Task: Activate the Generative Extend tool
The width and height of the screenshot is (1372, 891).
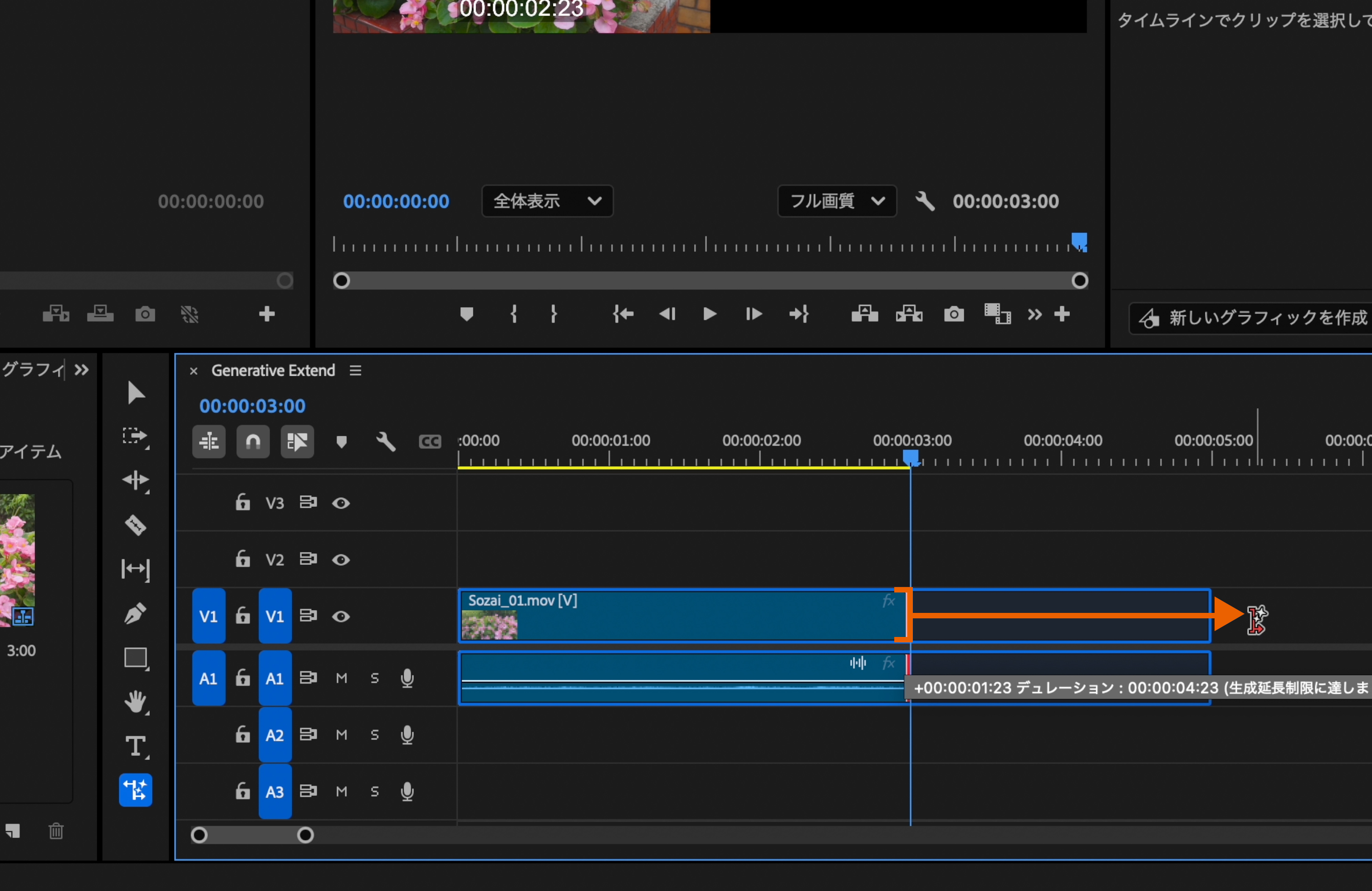Action: [x=136, y=789]
